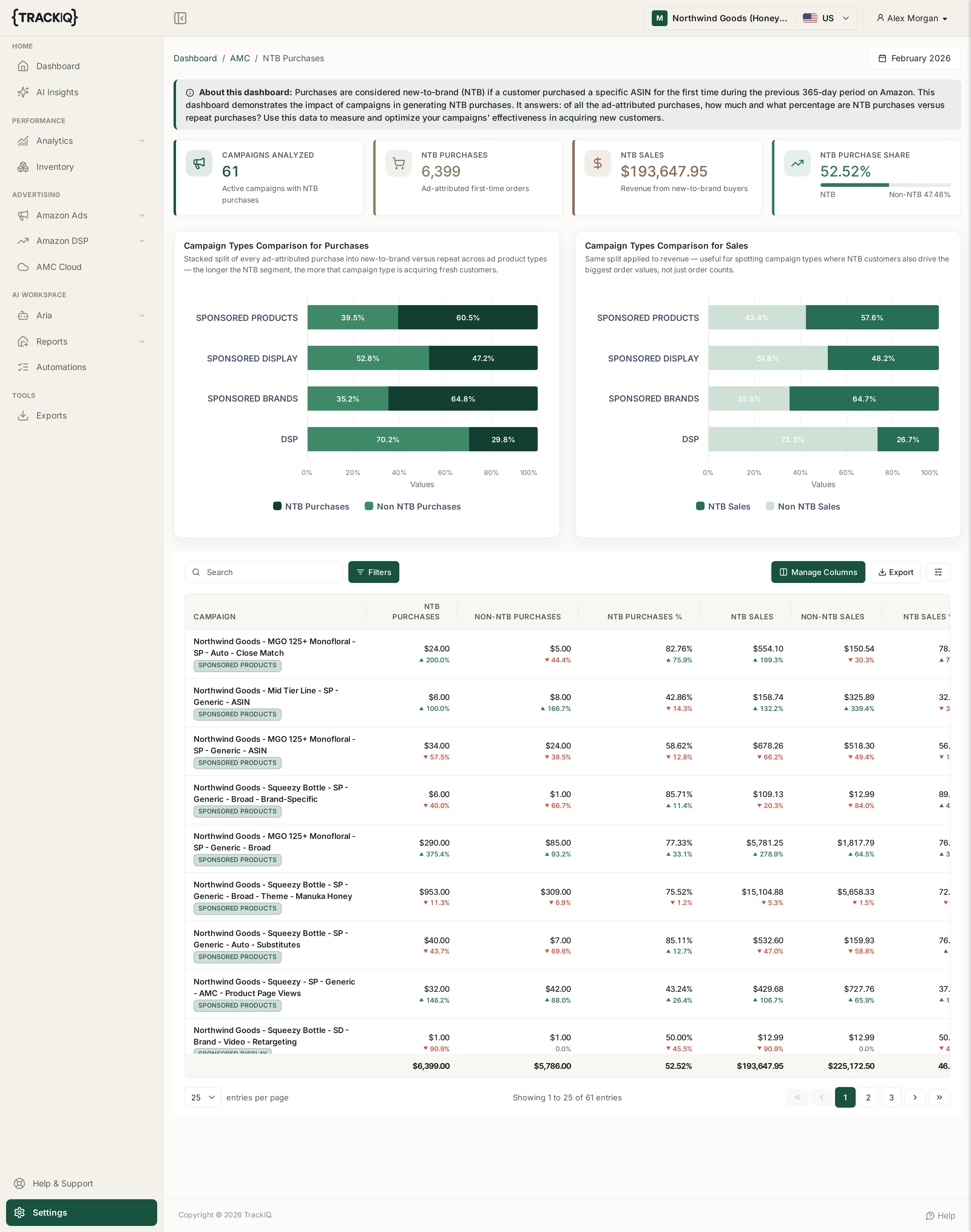The image size is (971, 1232).
Task: Open the entries per page dropdown
Action: coord(203,1097)
